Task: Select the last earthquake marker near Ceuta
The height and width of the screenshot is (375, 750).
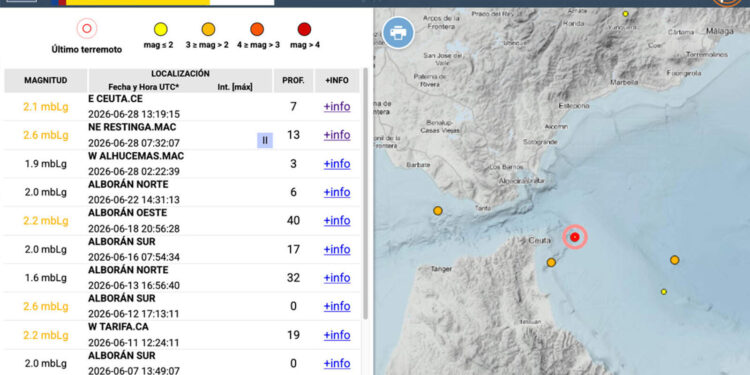Action: pos(575,237)
